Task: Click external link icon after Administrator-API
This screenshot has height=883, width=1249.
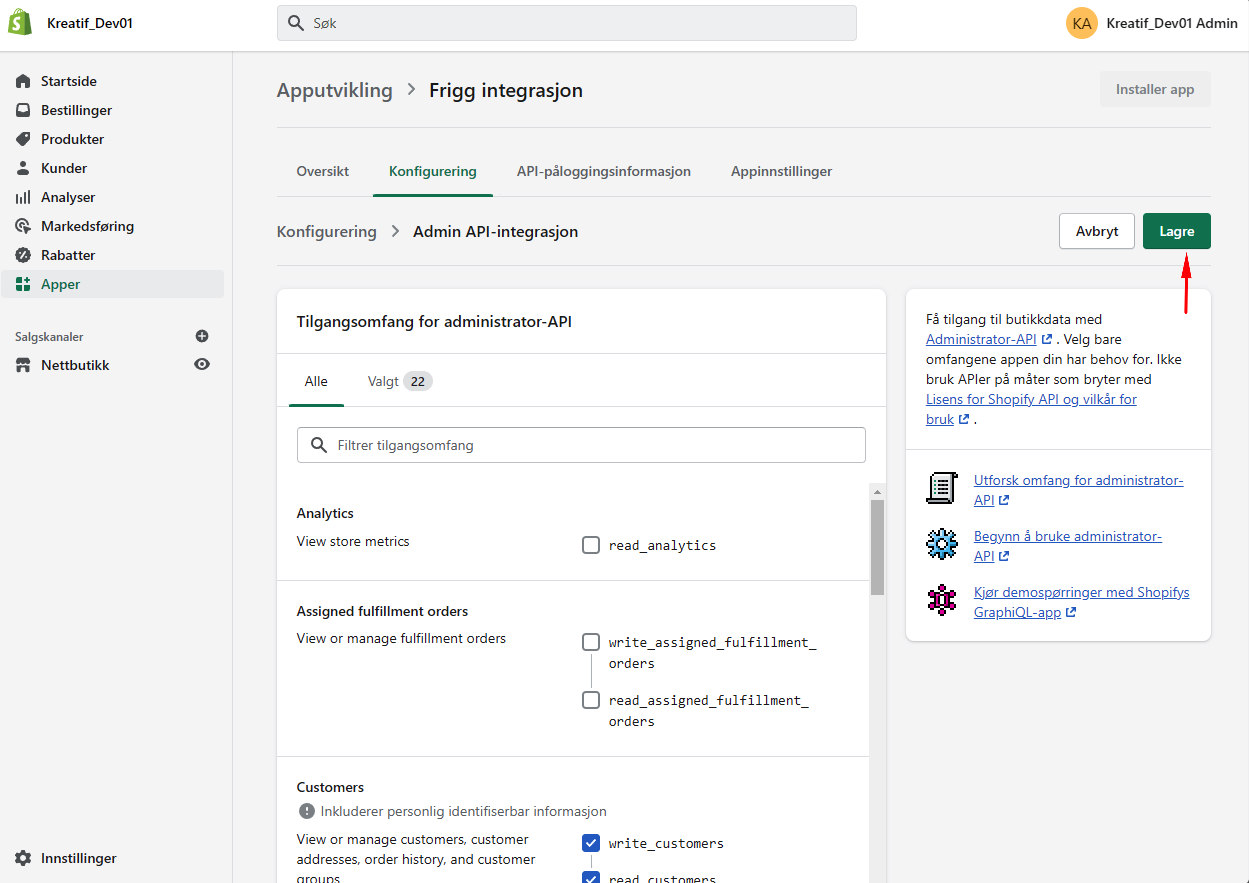Action: pos(1047,340)
